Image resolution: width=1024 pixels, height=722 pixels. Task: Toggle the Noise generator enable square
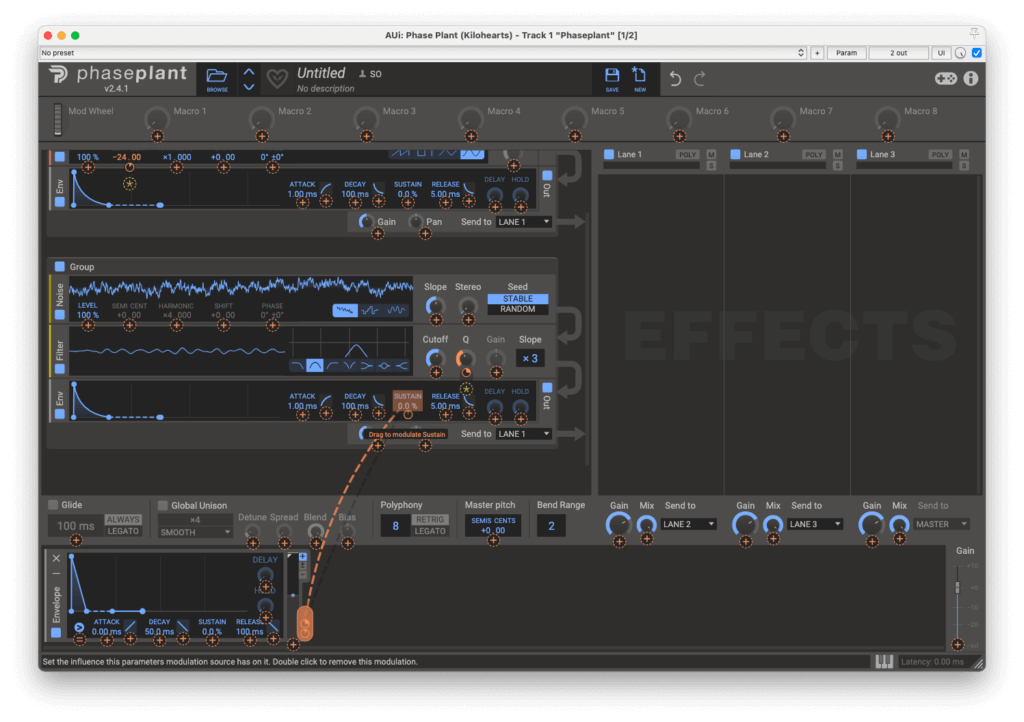click(x=59, y=314)
